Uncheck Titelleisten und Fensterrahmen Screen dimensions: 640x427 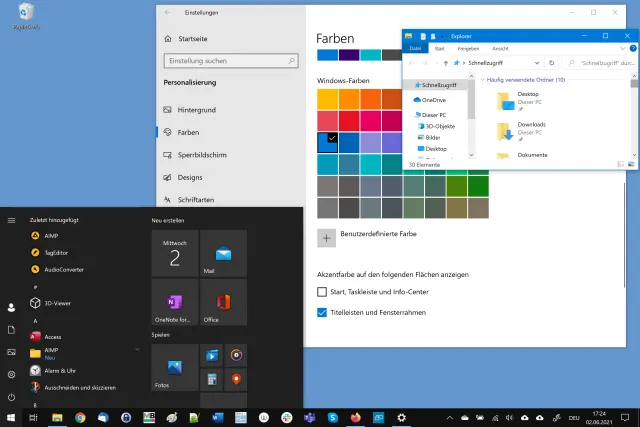[322, 313]
